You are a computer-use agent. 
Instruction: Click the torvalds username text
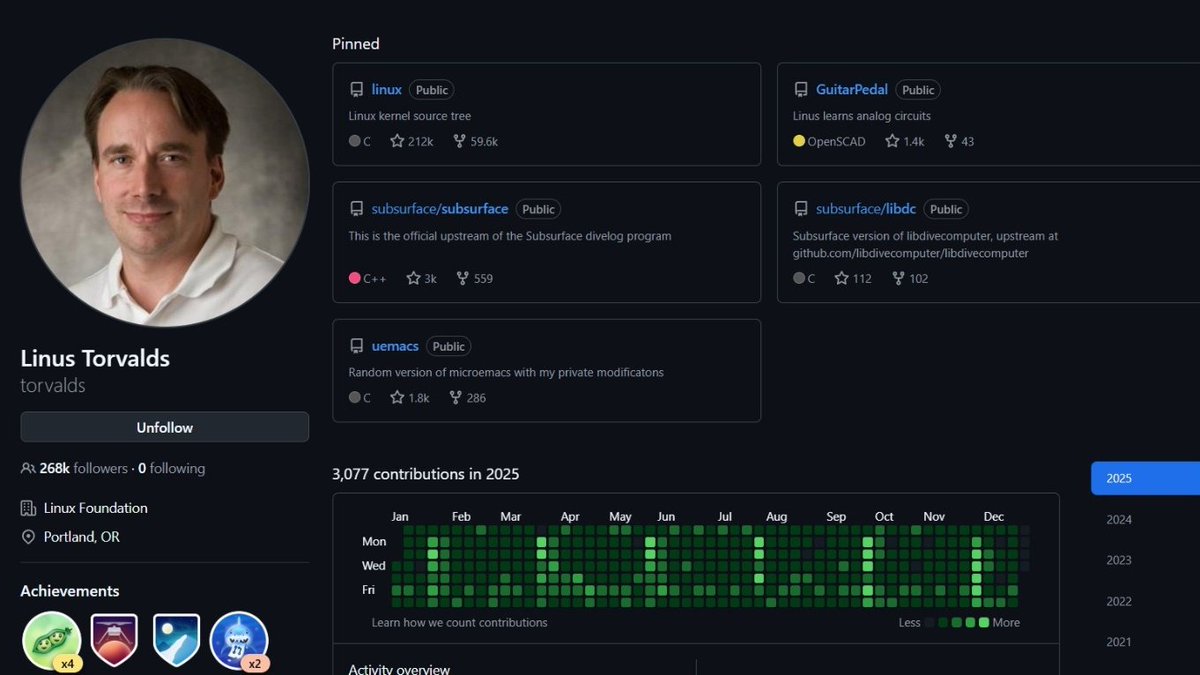(x=53, y=385)
